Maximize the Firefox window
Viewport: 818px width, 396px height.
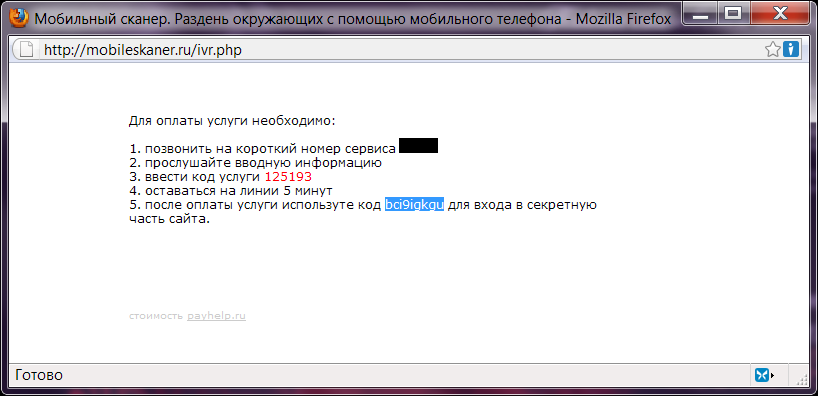pyautogui.click(x=733, y=15)
